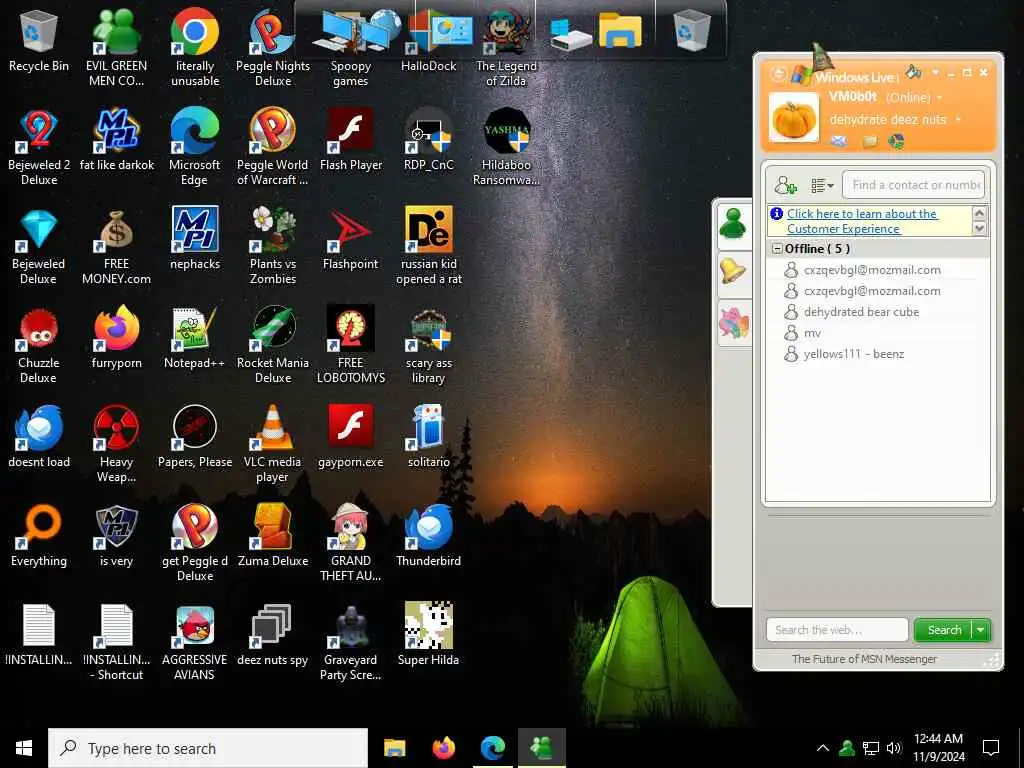The width and height of the screenshot is (1024, 768).
Task: Click the drive icon in the top dock
Action: [569, 33]
